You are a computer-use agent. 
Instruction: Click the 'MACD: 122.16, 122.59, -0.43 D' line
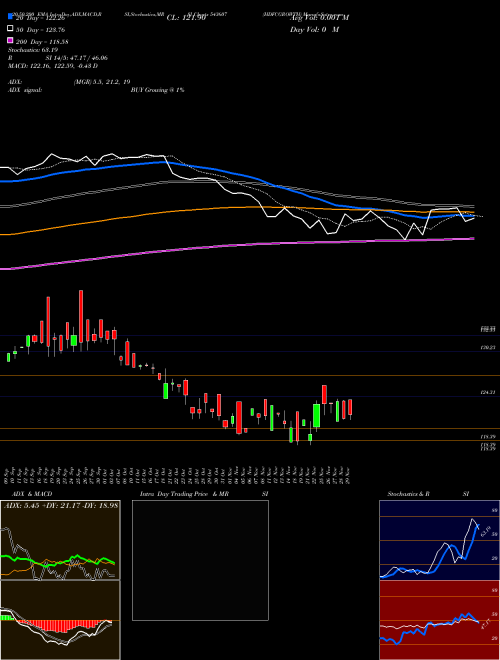tap(53, 66)
